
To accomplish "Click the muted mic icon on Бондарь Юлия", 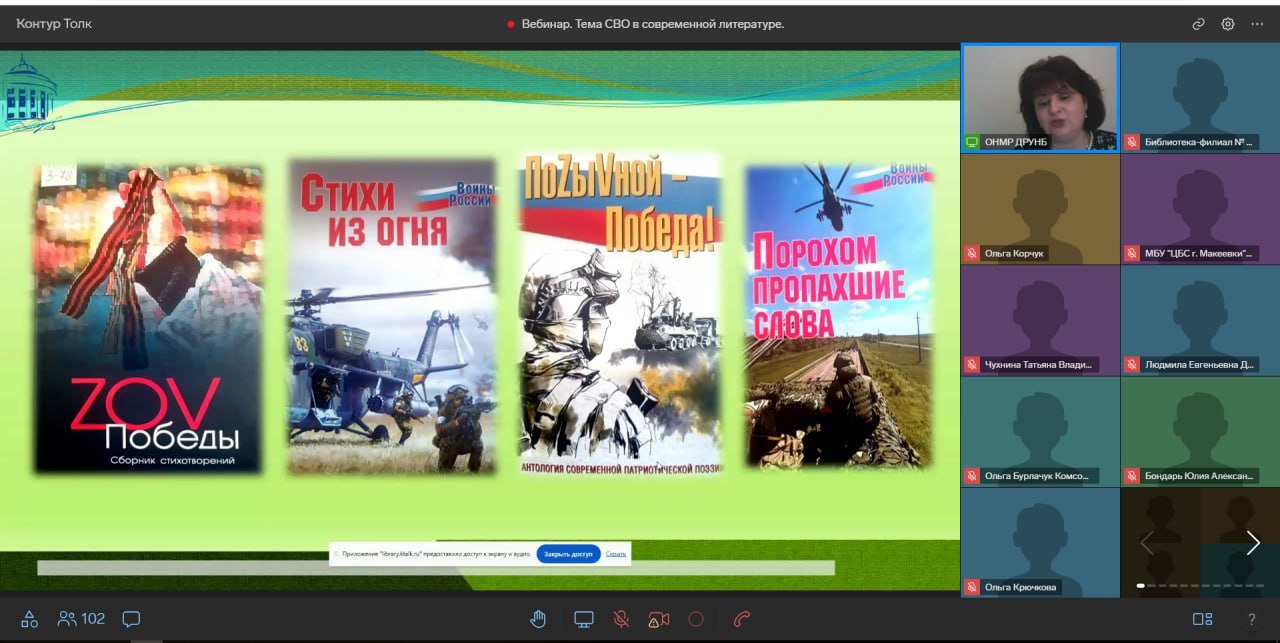I will 1132,475.
